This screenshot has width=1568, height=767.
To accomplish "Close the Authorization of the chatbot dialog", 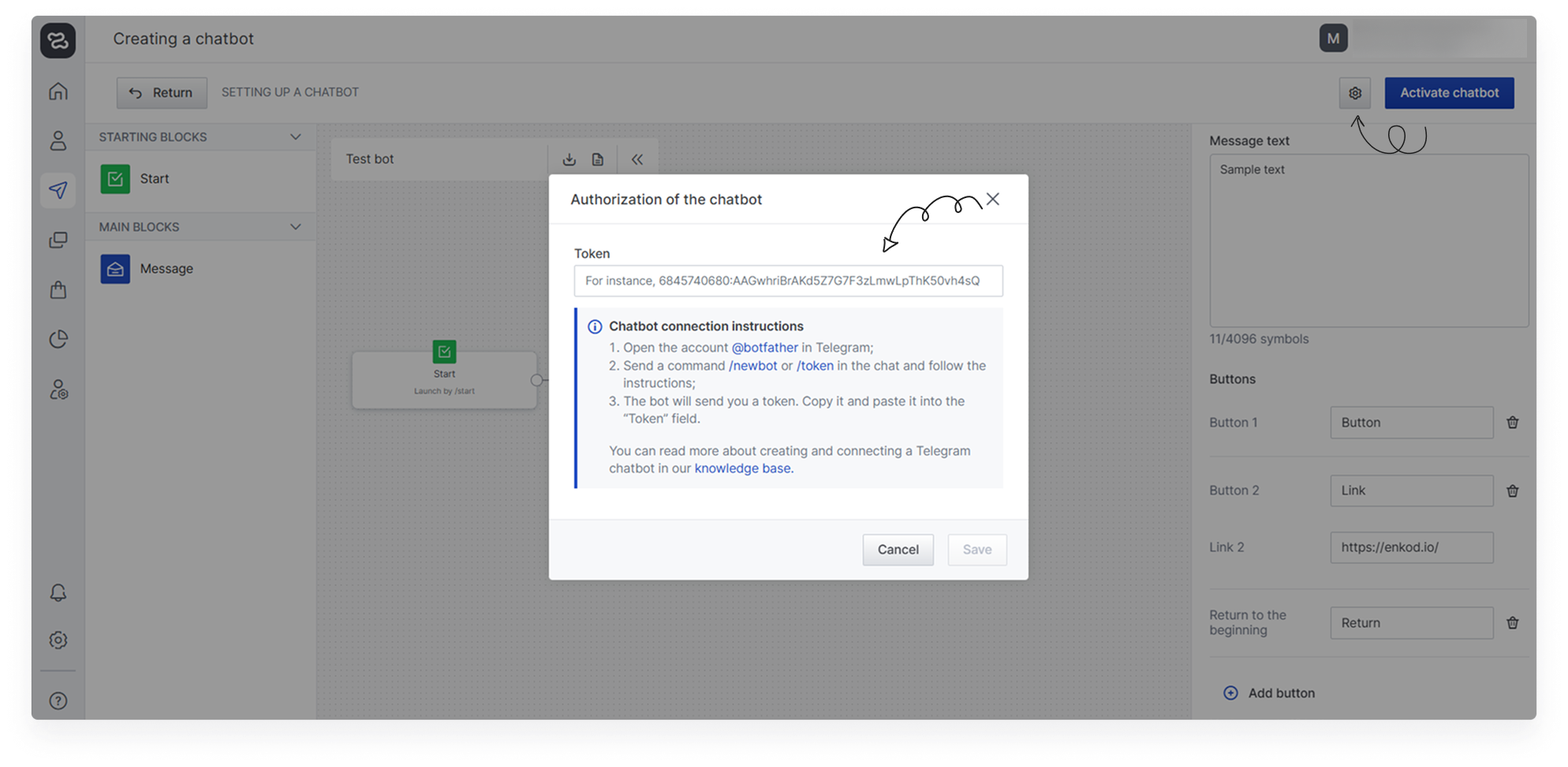I will click(992, 199).
